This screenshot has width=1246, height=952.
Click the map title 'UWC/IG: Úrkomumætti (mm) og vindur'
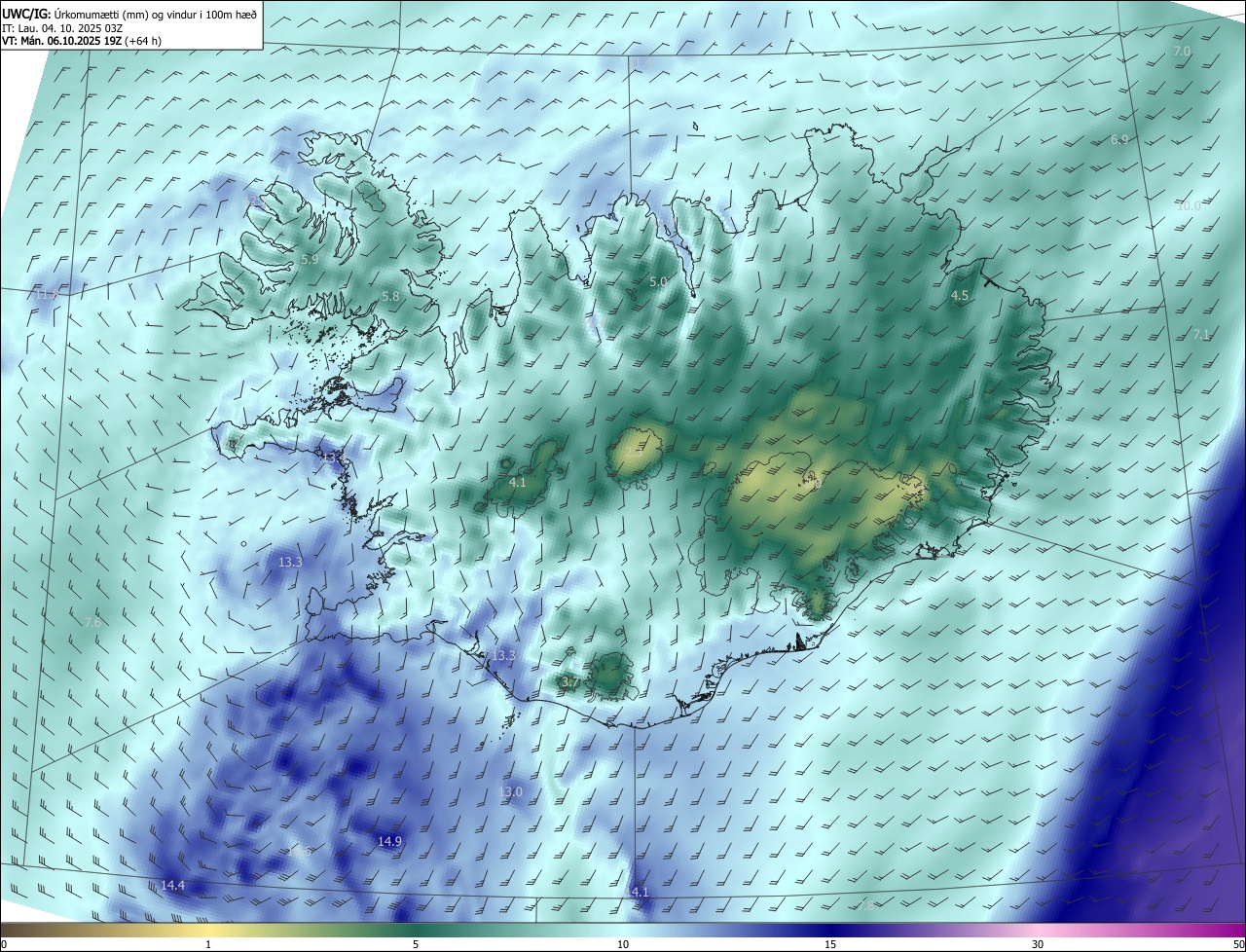(130, 14)
